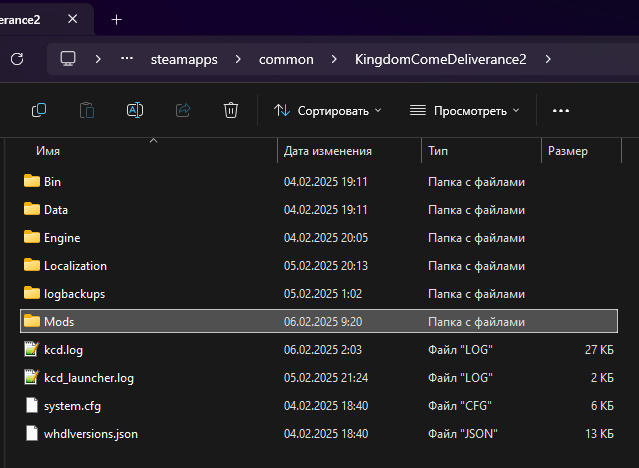Select the Mods folder
639x468 pixels.
click(59, 322)
